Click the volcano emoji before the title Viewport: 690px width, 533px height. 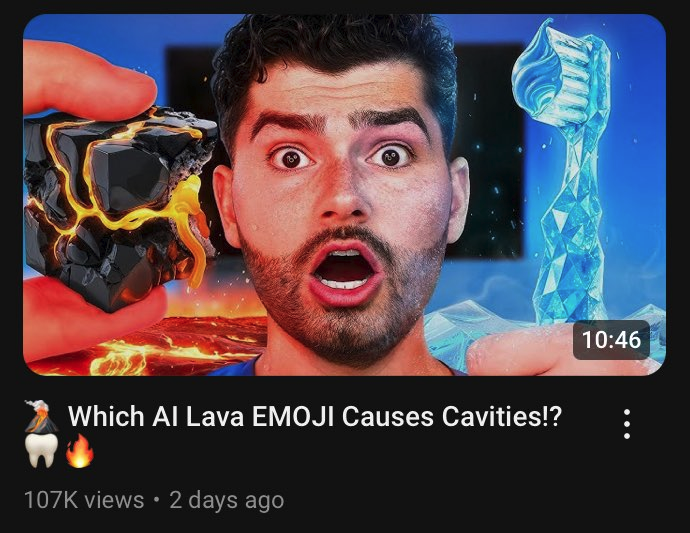click(41, 416)
